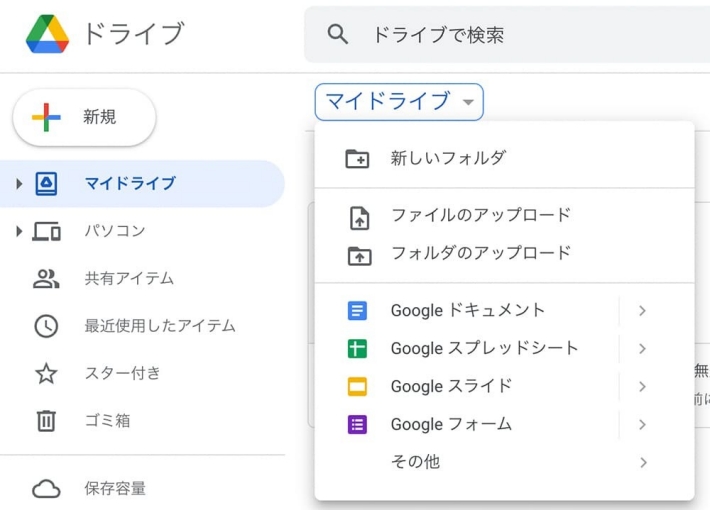Screen dimensions: 710x510
Task: Open ゴミ箱 in the sidebar
Action: click(142, 420)
